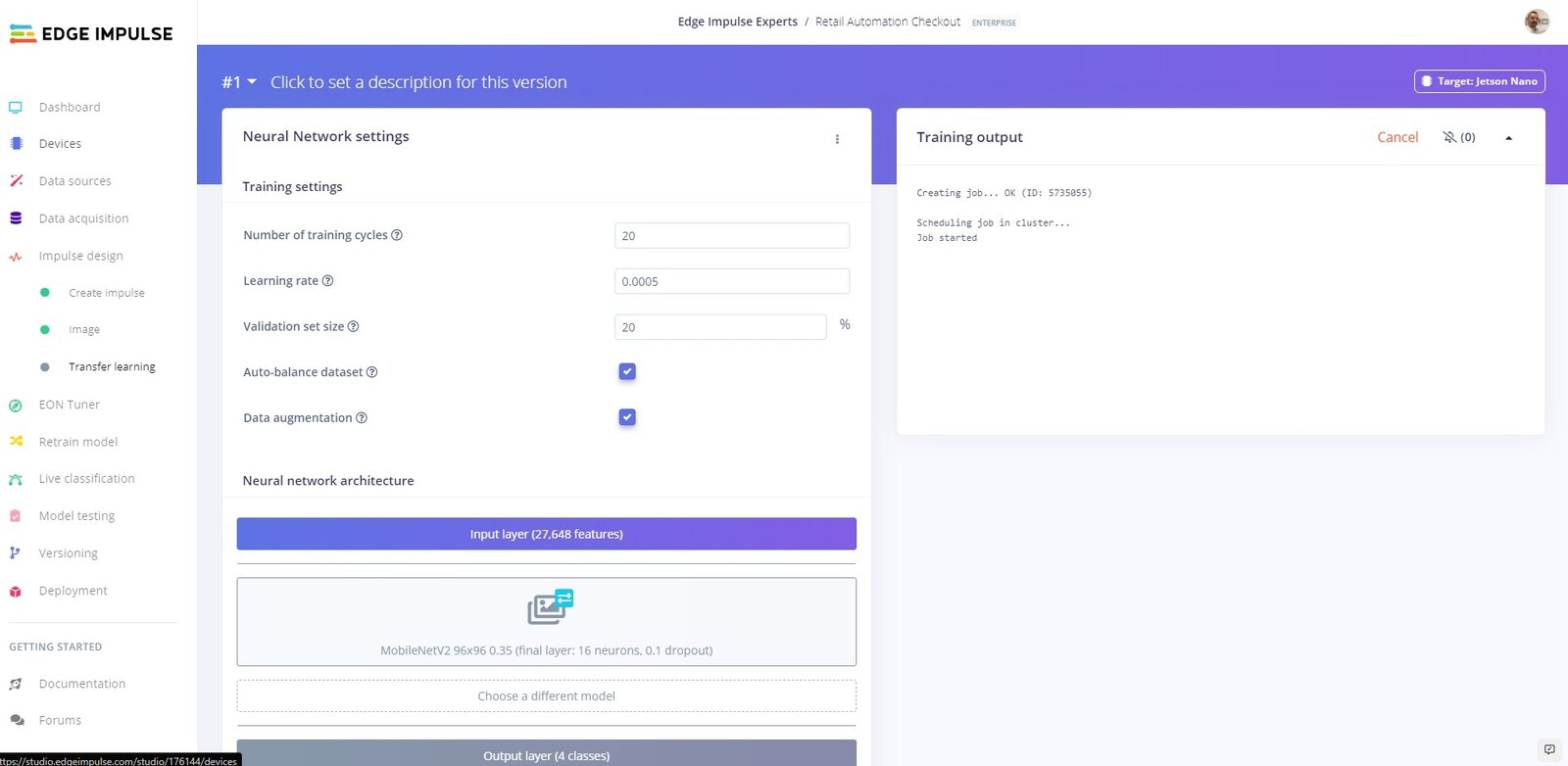
Task: Click the Deployment box icon
Action: click(16, 592)
